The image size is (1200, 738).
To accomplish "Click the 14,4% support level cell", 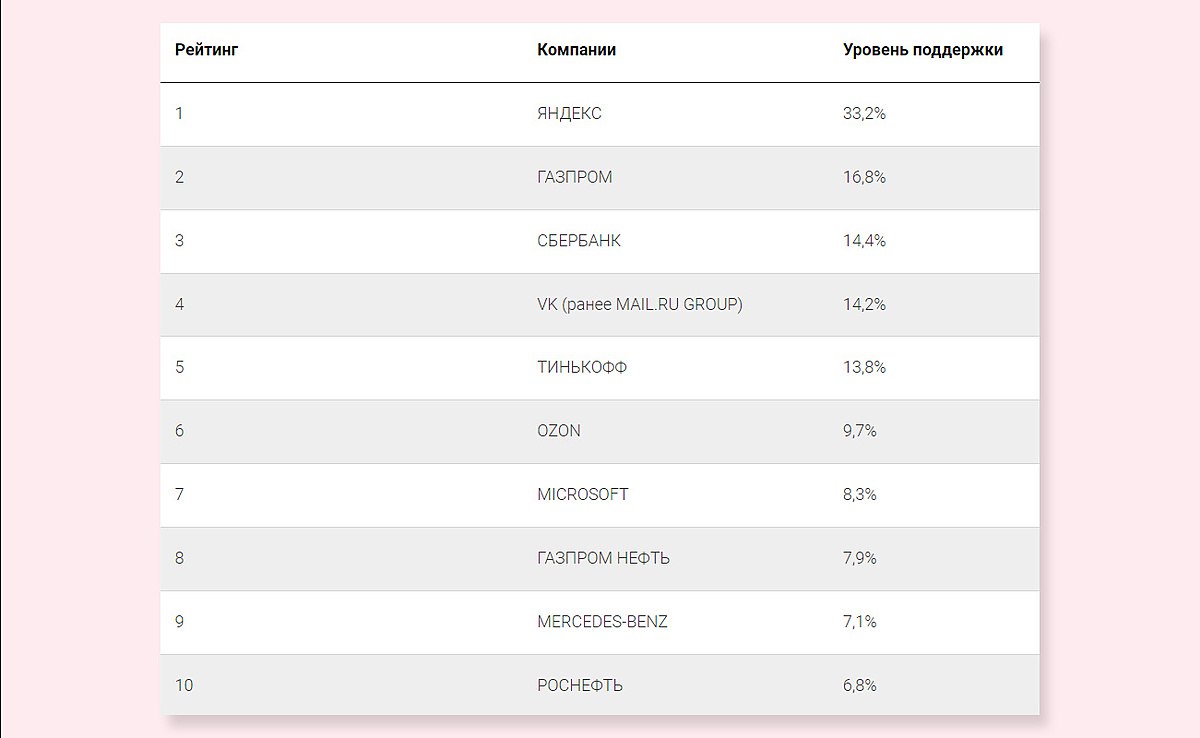I will pos(864,241).
